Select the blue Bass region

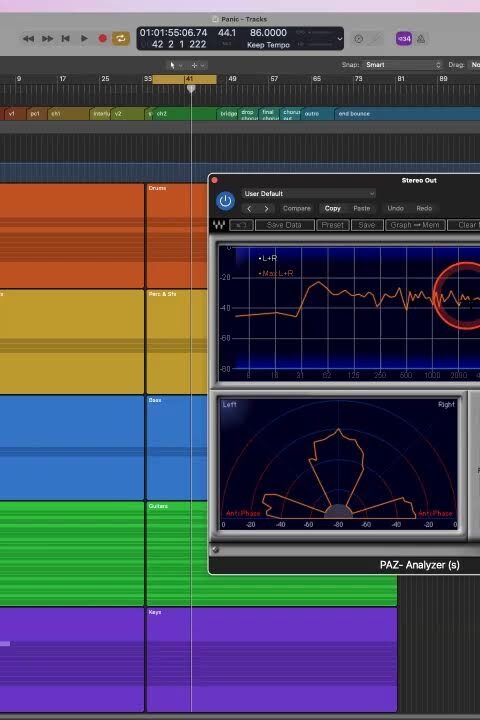click(x=176, y=447)
